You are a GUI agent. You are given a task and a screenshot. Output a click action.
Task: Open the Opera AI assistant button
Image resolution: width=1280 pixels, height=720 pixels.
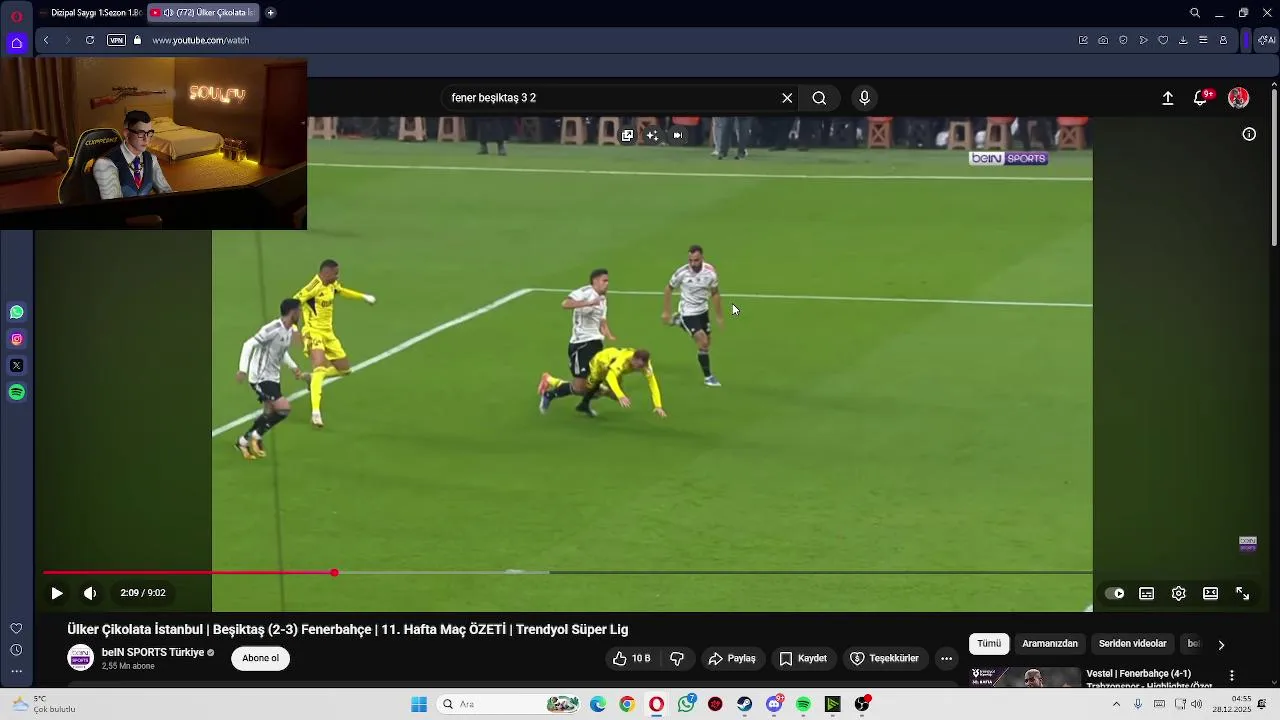[1266, 40]
